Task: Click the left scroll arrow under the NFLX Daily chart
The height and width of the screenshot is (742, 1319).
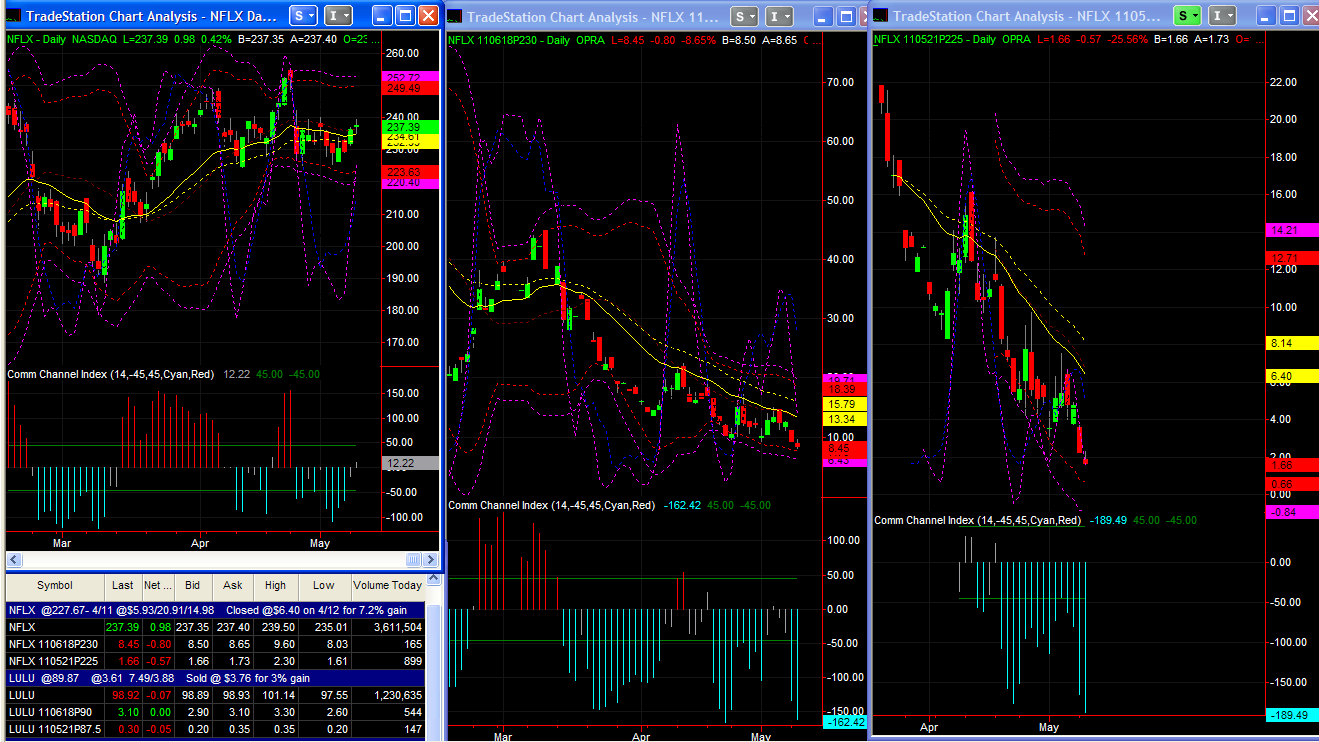Action: click(13, 560)
